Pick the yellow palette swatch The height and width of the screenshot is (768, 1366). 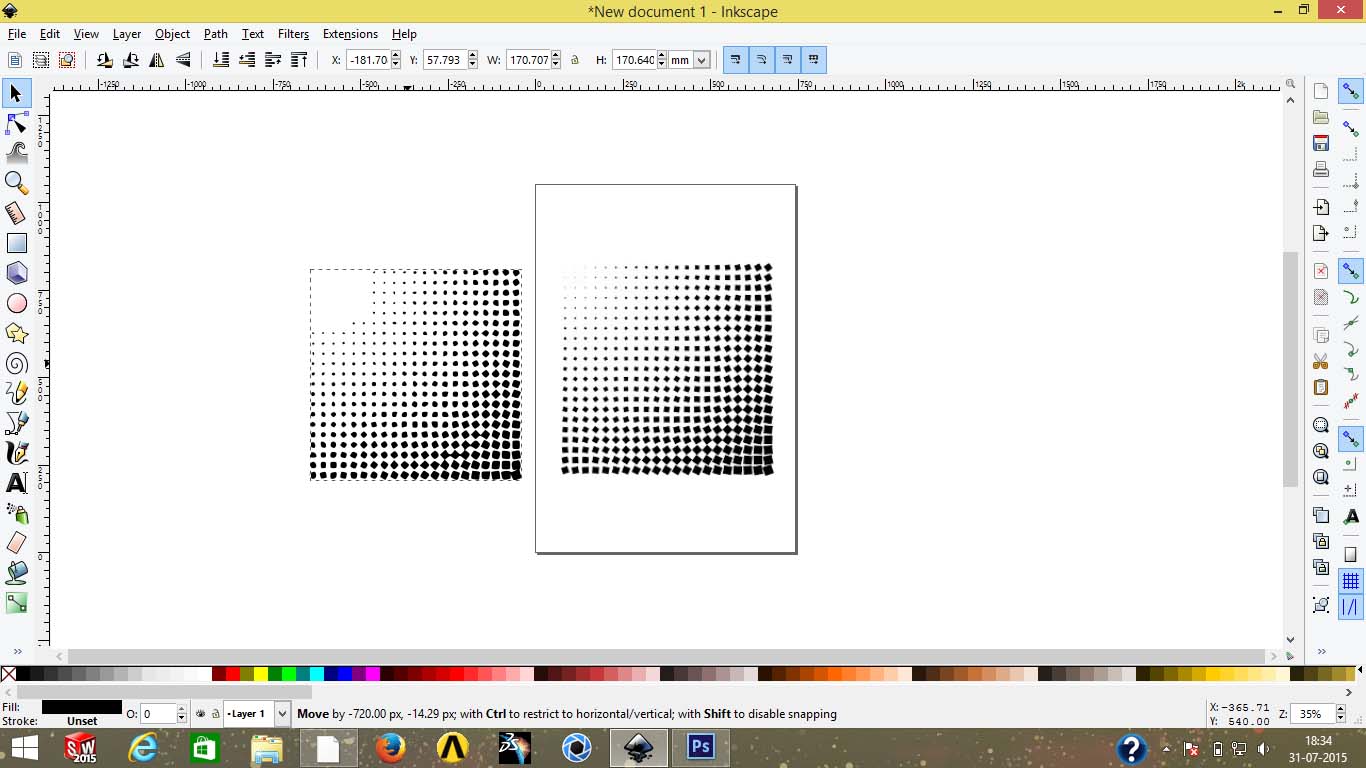coord(260,675)
